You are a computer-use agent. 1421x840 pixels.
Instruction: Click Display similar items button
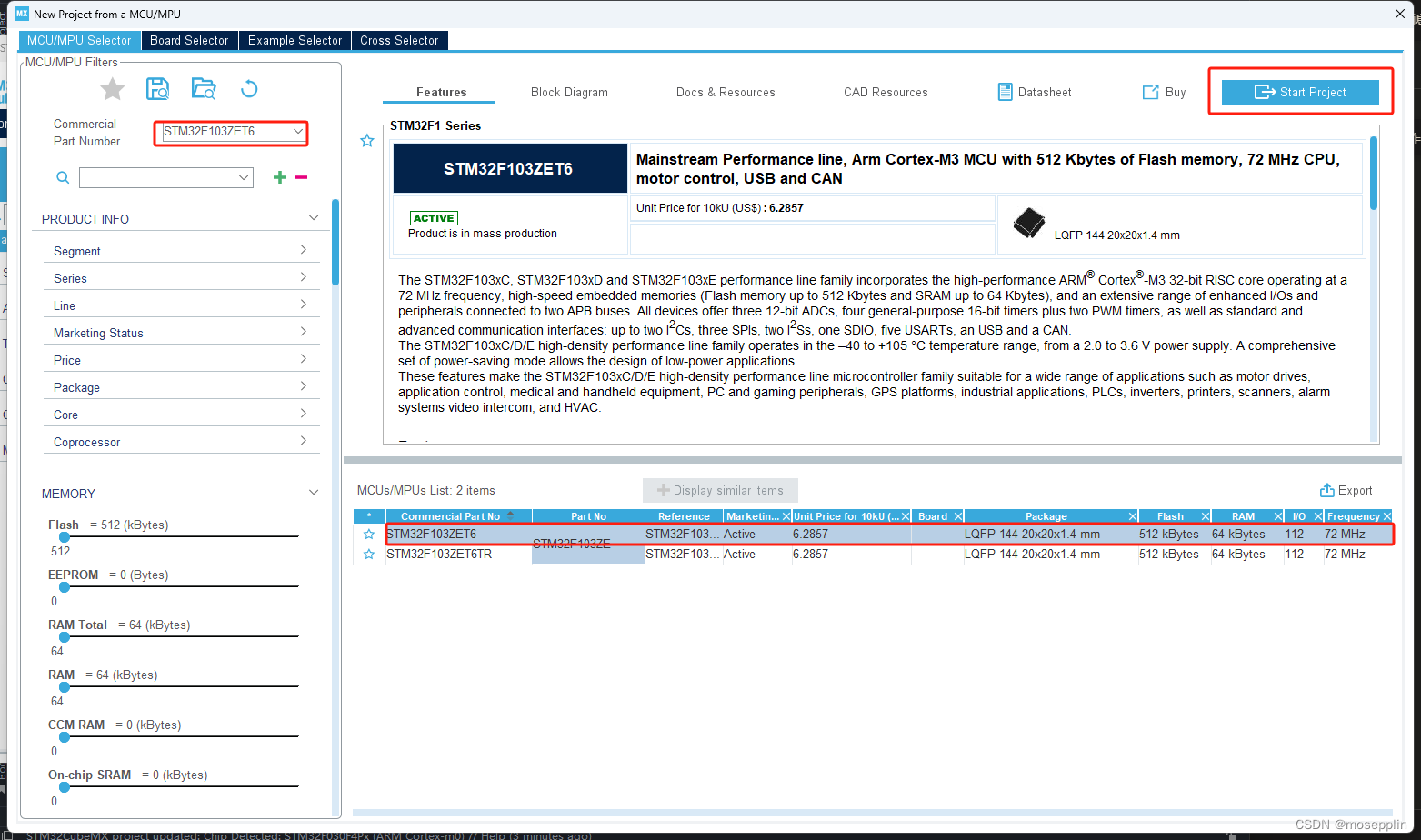click(x=720, y=490)
